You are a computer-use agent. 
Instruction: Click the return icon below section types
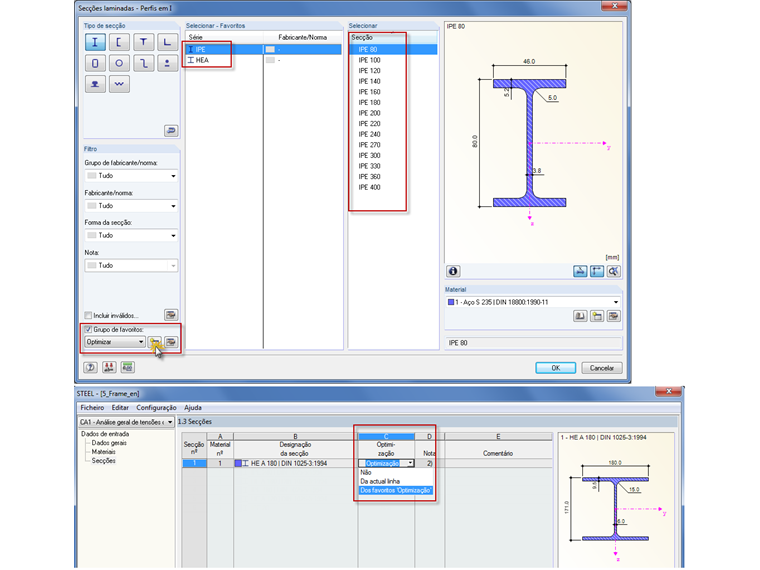pos(171,130)
